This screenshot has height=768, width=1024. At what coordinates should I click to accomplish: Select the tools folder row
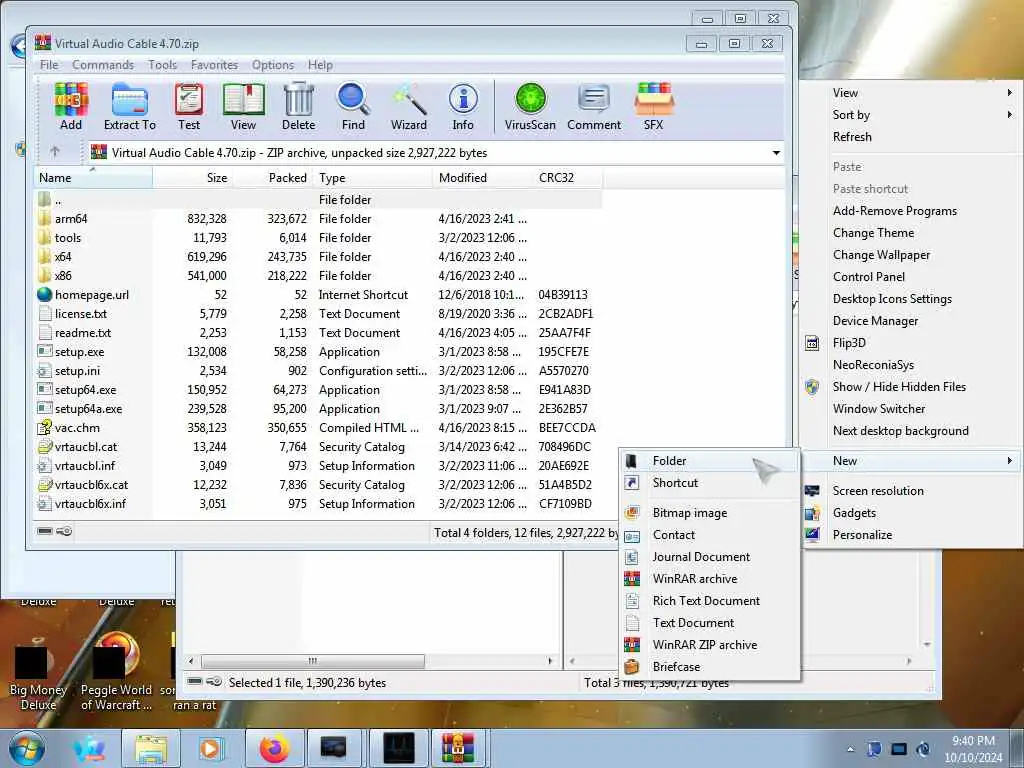pos(317,238)
